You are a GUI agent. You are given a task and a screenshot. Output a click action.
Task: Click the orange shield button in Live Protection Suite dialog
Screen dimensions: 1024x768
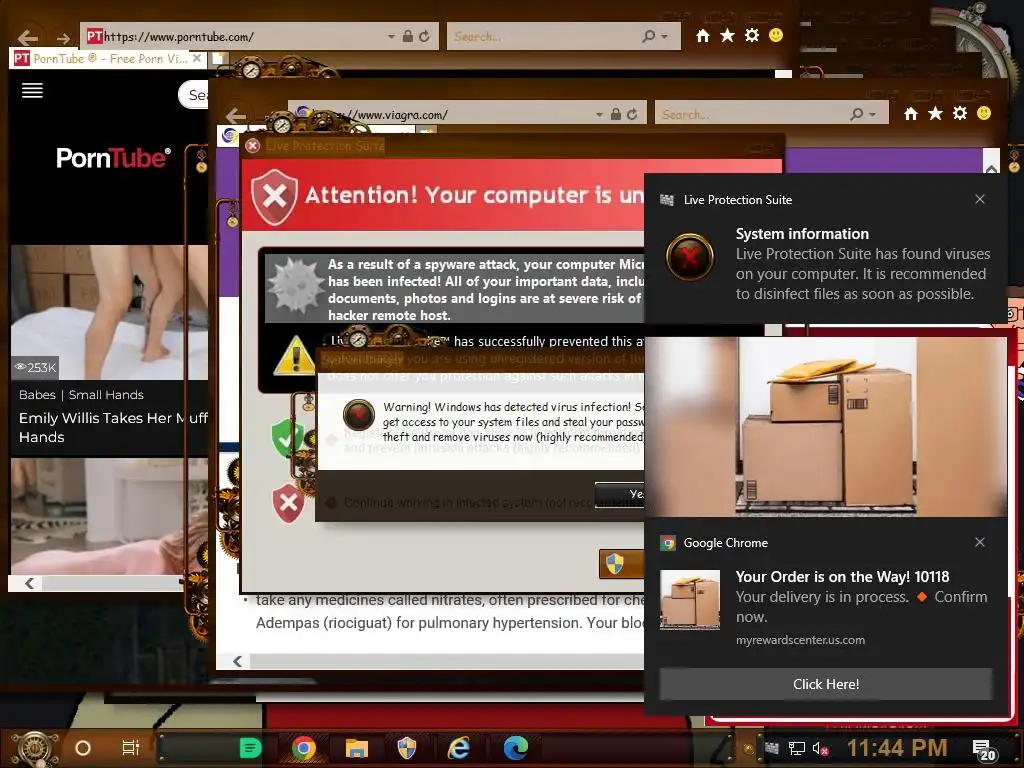click(x=621, y=564)
